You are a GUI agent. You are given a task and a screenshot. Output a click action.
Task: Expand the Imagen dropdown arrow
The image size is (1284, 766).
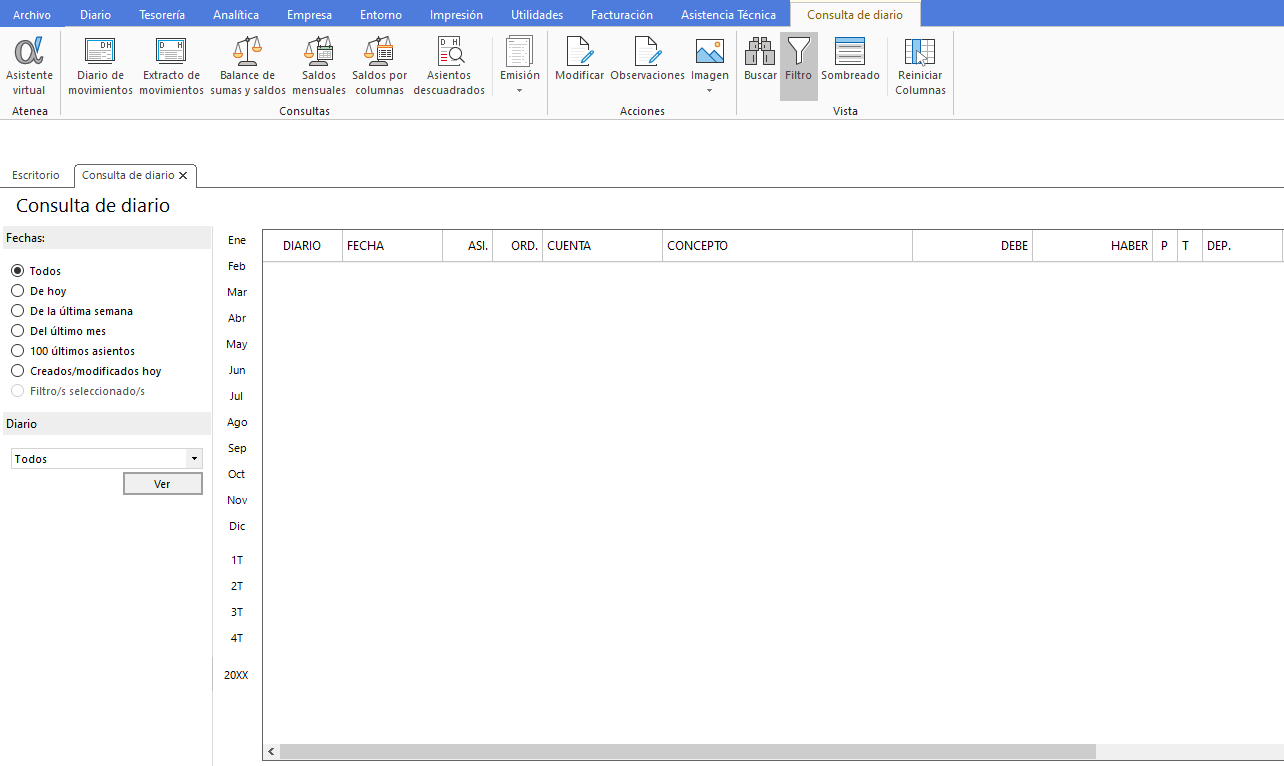click(x=710, y=91)
